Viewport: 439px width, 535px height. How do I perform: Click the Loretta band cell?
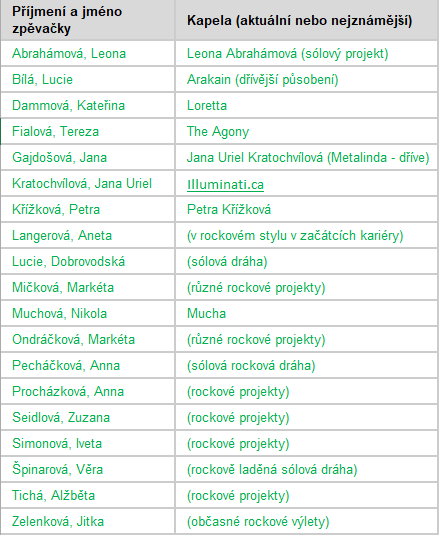coord(307,105)
